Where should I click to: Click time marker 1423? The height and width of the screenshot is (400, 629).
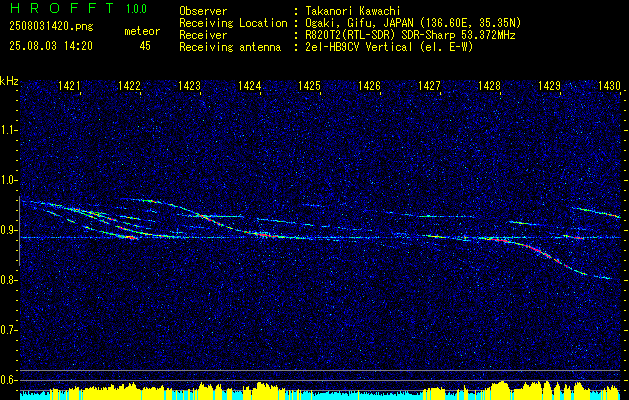point(189,85)
